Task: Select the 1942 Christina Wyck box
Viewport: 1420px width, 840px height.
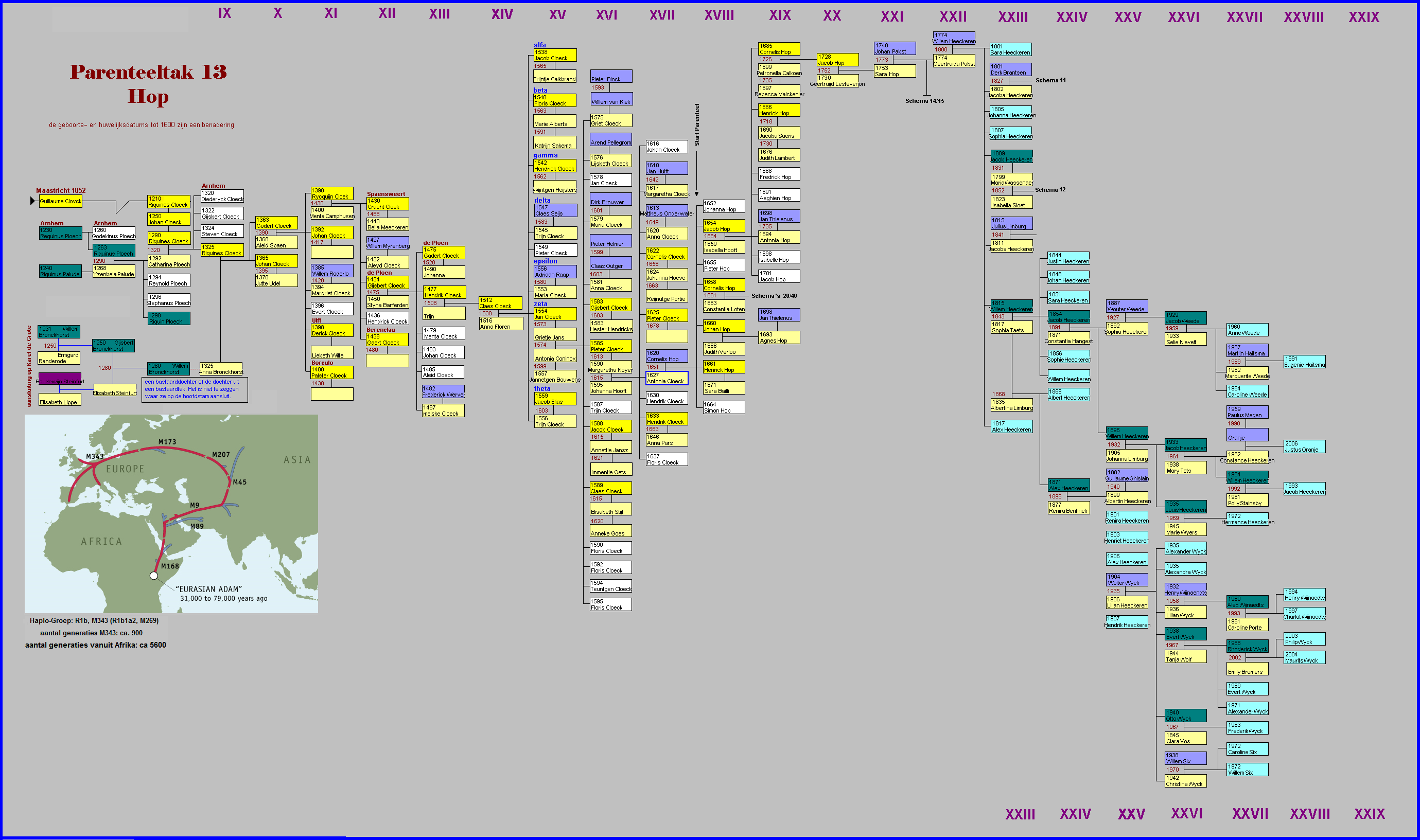Action: click(1185, 781)
